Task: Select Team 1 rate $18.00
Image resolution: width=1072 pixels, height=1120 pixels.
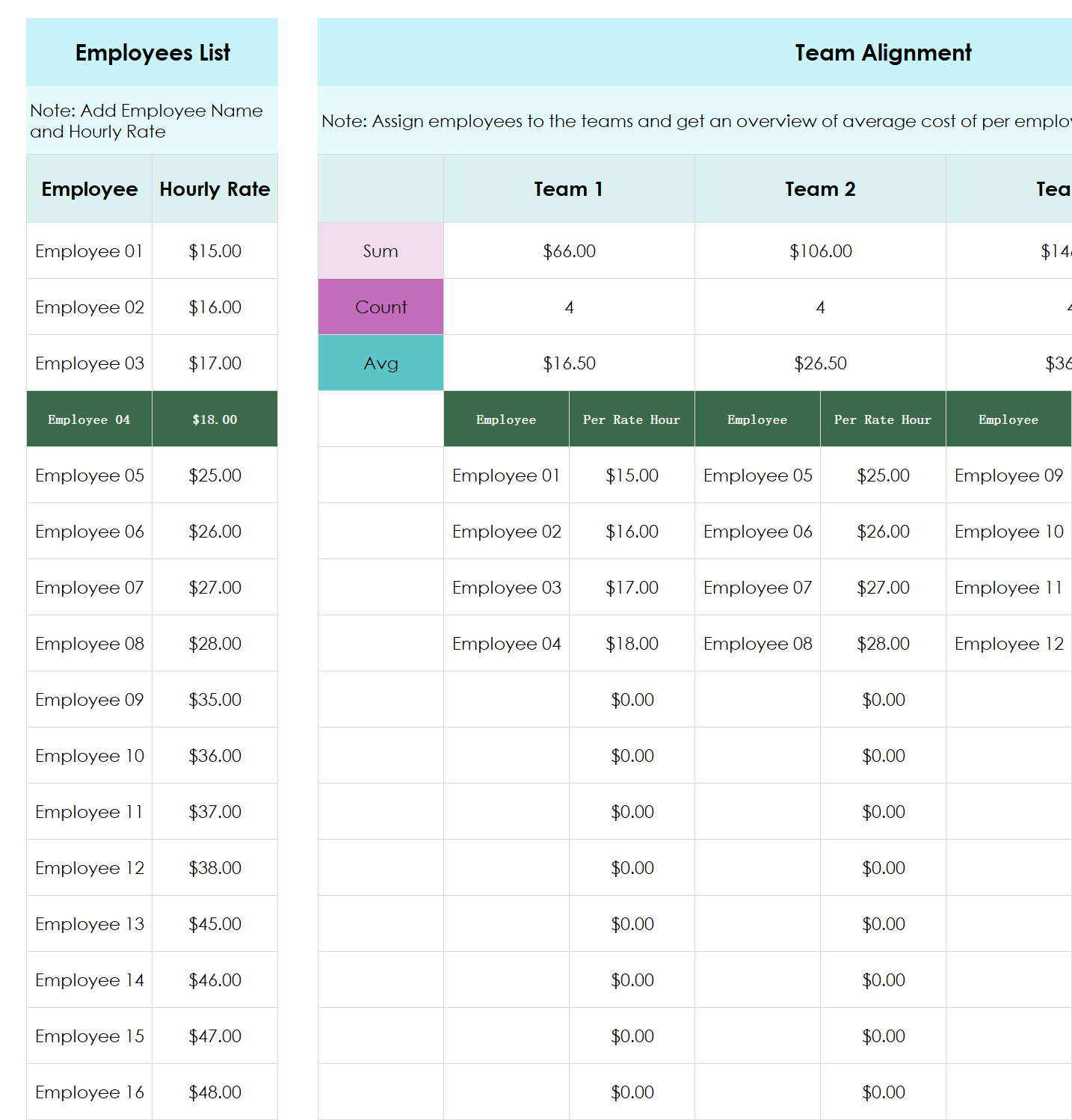Action: pos(632,643)
